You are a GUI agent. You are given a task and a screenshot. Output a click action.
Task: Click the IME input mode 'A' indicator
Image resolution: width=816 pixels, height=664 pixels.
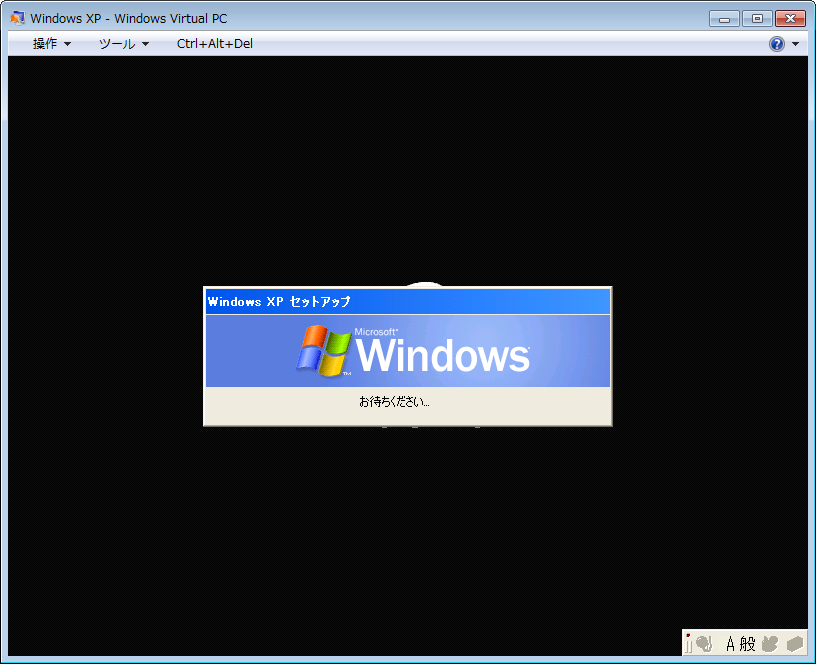click(x=730, y=644)
